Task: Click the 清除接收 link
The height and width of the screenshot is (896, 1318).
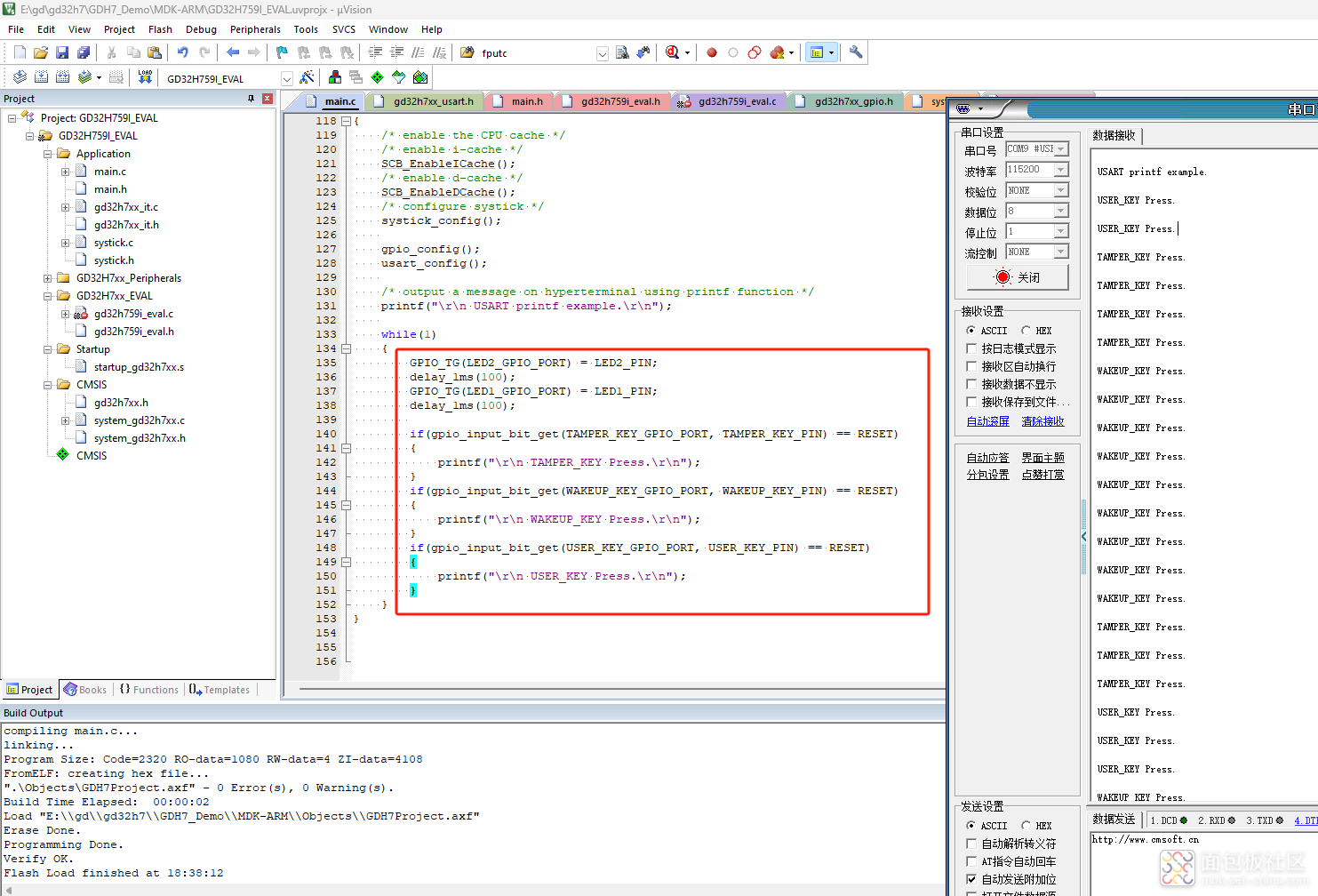Action: click(x=1042, y=421)
